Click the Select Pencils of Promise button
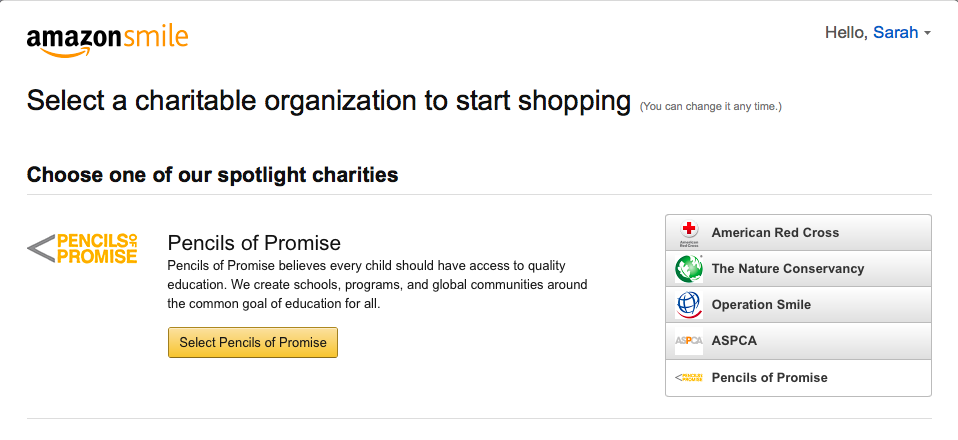958x440 pixels. tap(253, 342)
